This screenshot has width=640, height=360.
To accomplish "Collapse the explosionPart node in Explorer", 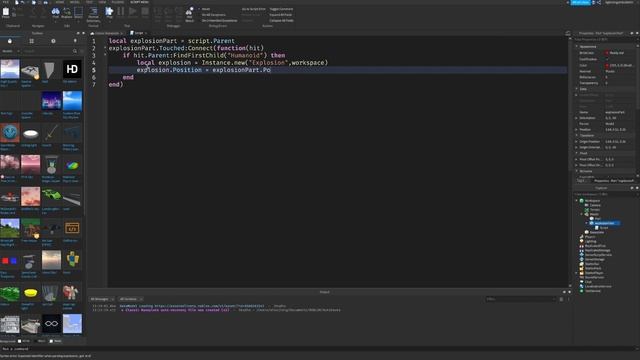I will [x=587, y=223].
